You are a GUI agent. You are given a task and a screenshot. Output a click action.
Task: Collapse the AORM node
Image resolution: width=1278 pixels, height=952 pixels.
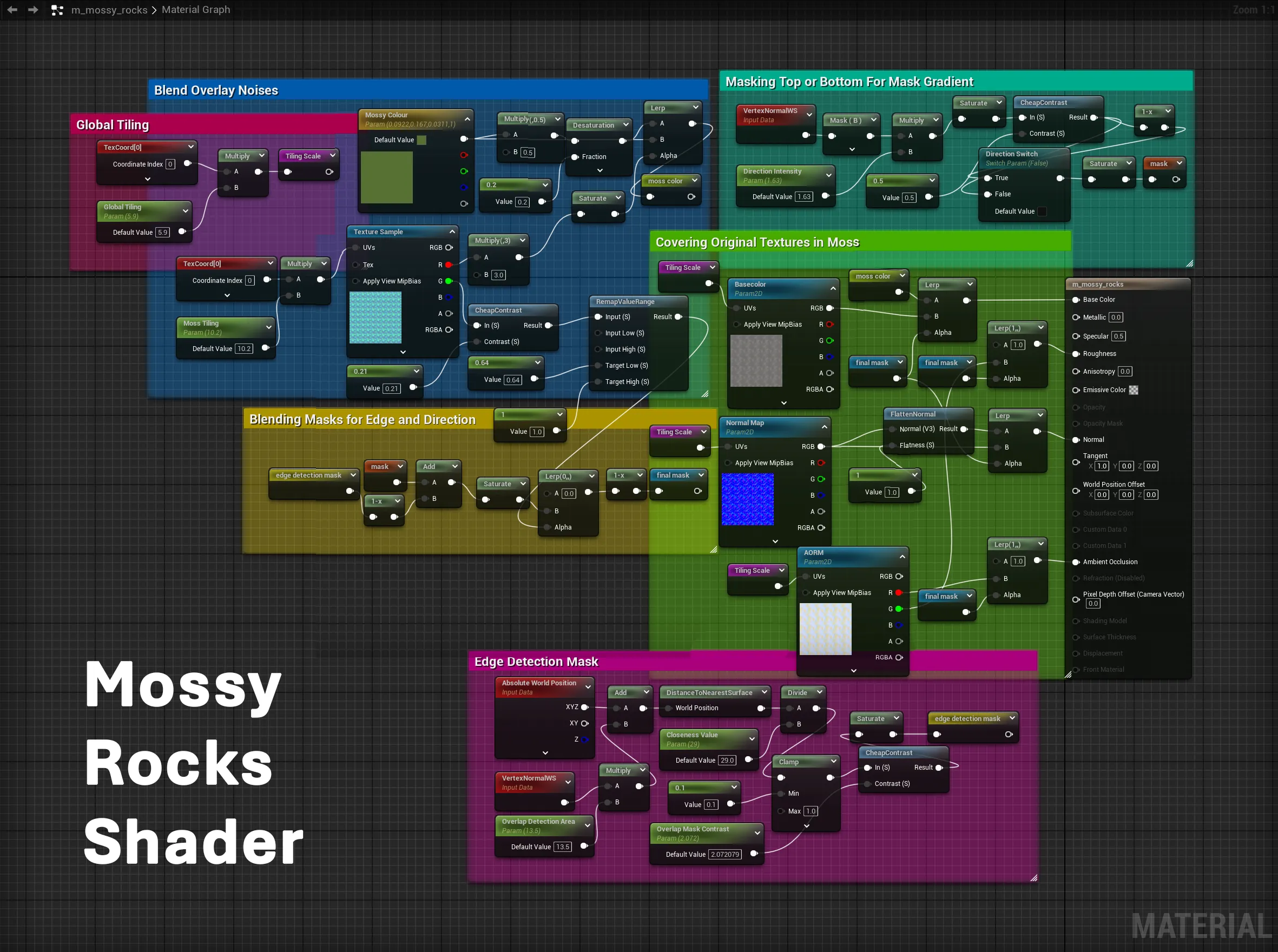pos(902,557)
